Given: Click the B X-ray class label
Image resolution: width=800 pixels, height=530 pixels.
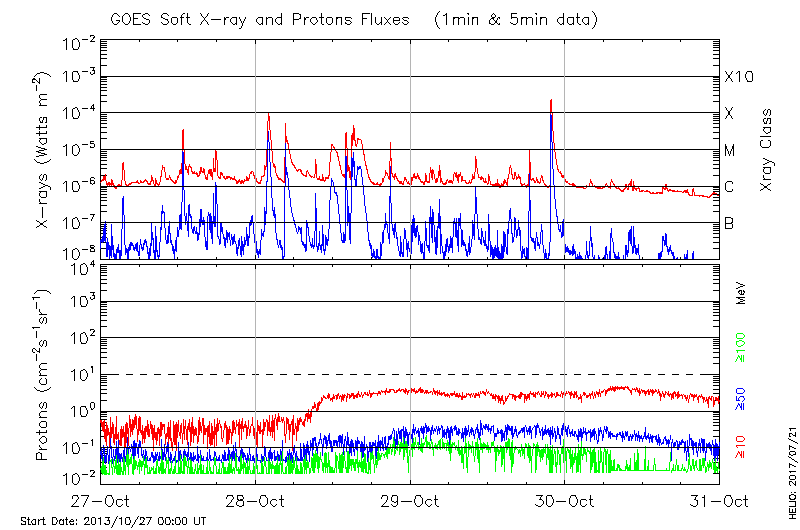Looking at the screenshot, I should 729,223.
